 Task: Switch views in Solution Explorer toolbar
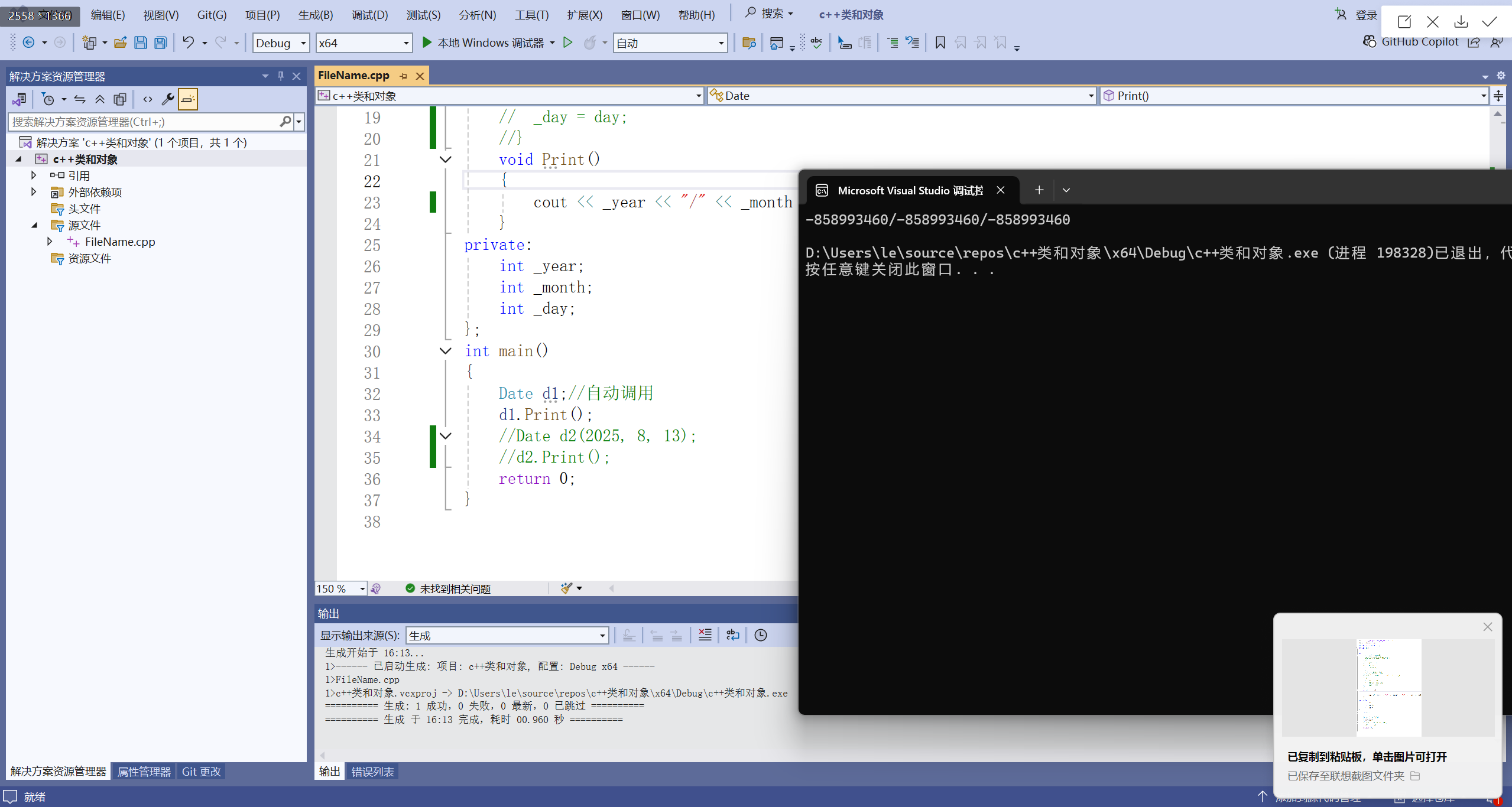(x=20, y=99)
